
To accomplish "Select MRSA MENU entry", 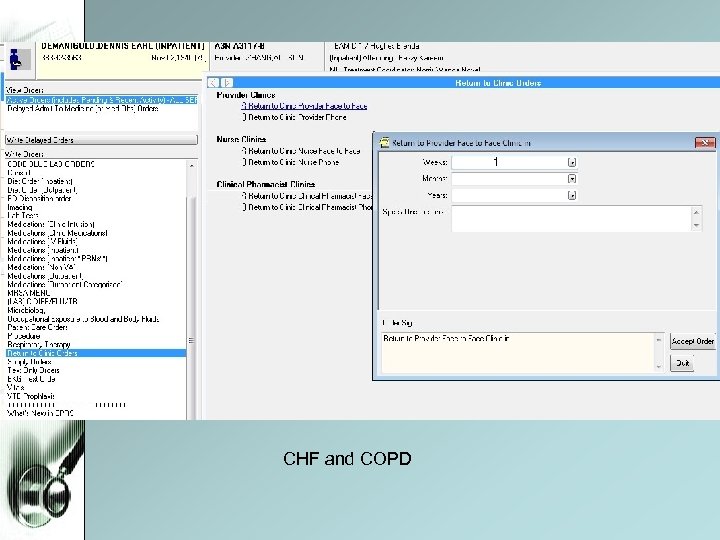I will coord(28,293).
